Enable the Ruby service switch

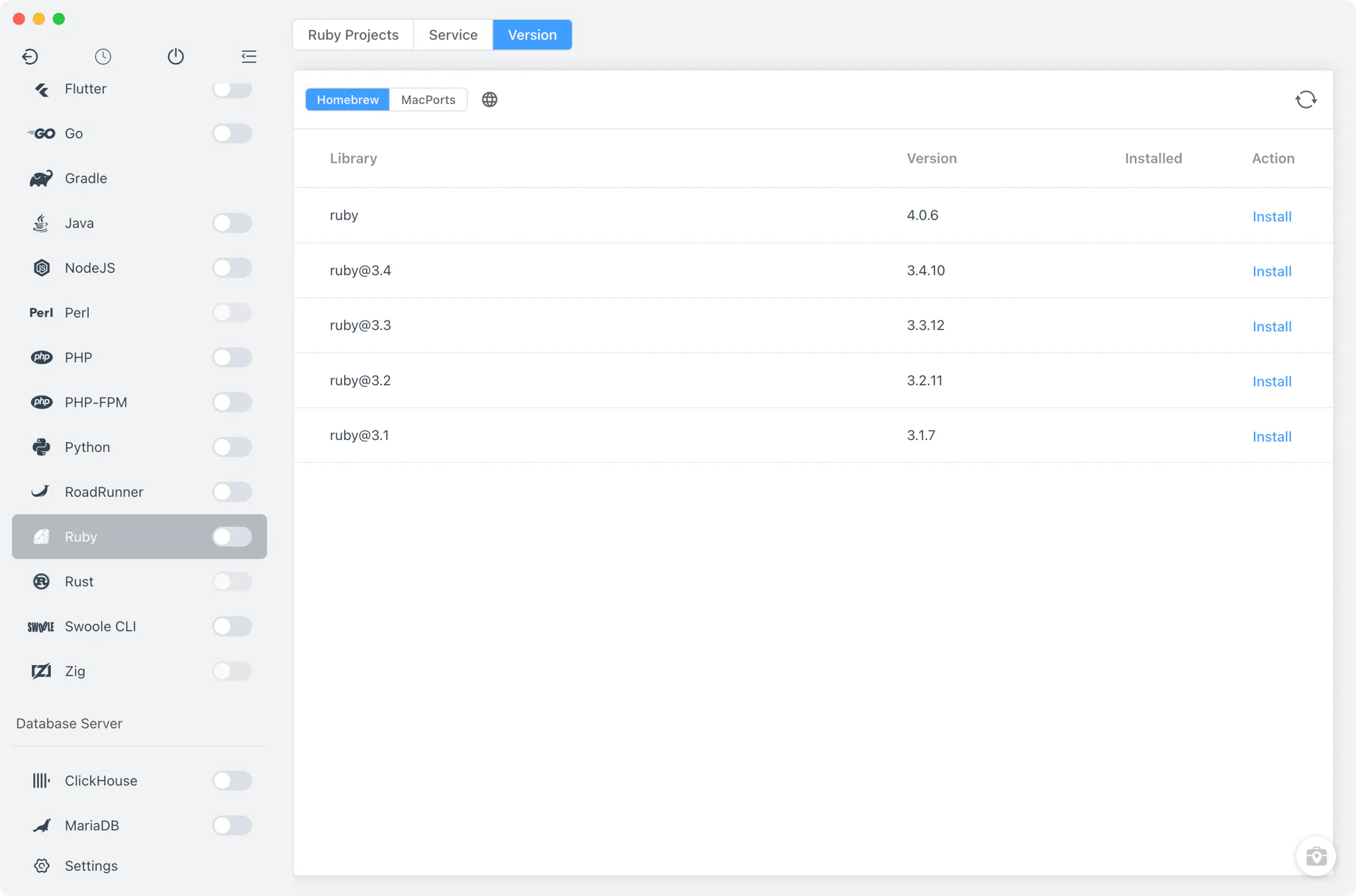(232, 537)
